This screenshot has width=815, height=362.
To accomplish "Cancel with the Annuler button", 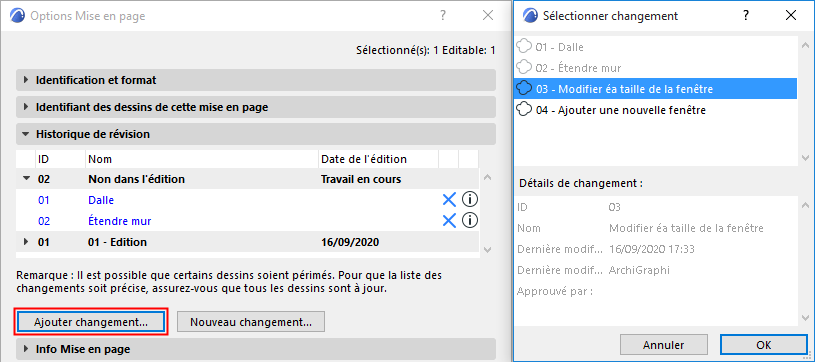I will (664, 345).
